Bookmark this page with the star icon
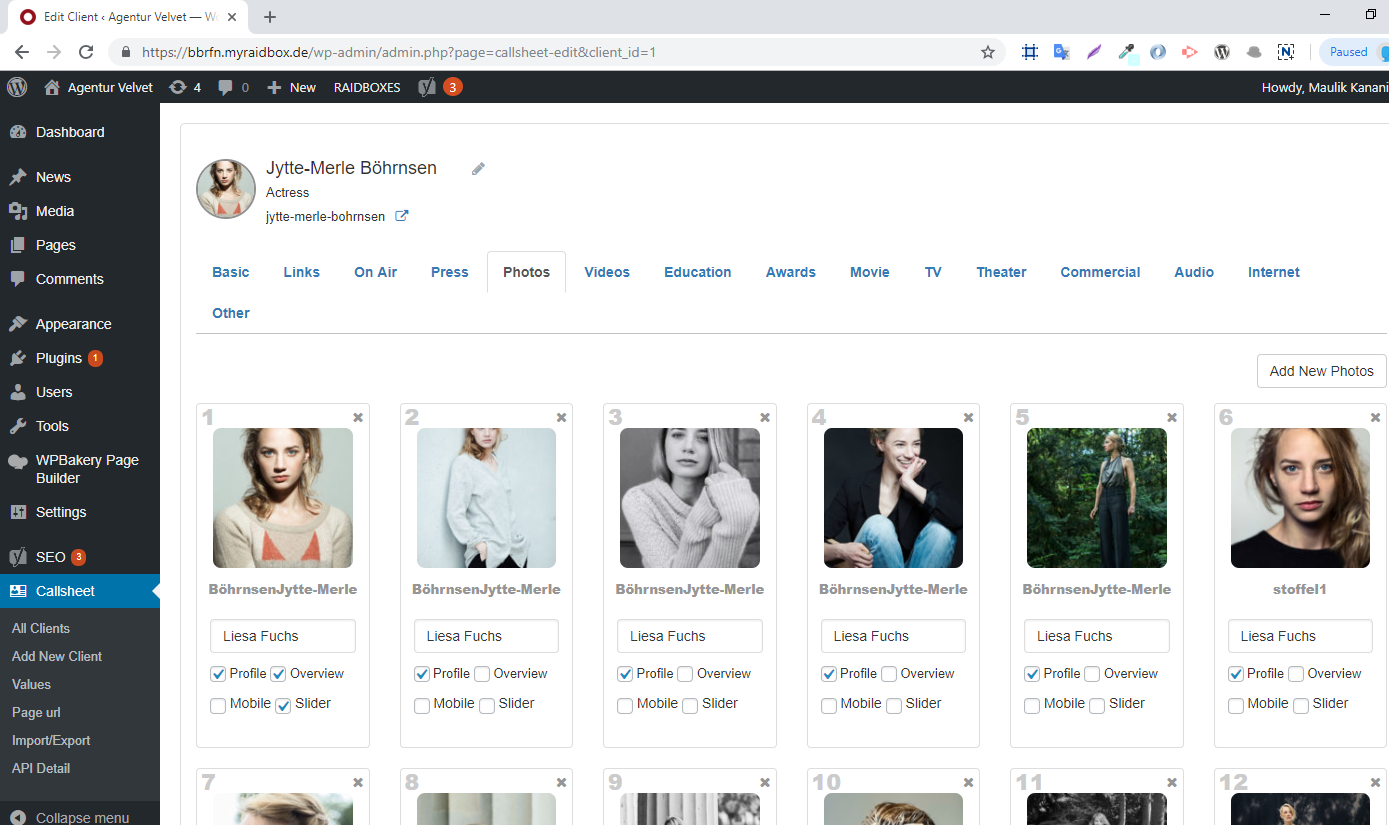Viewport: 1389px width, 825px height. click(x=988, y=52)
